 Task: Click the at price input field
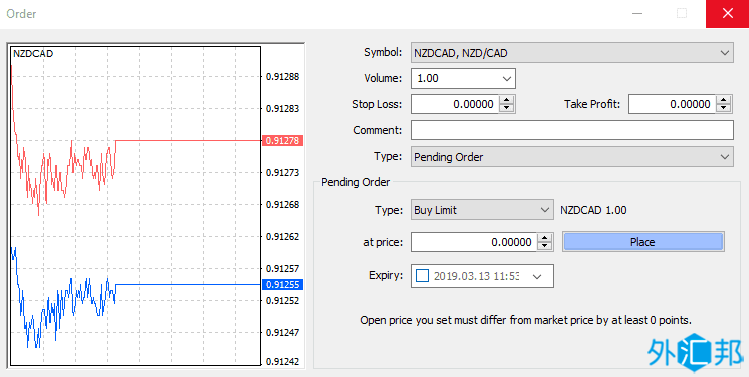tap(474, 242)
